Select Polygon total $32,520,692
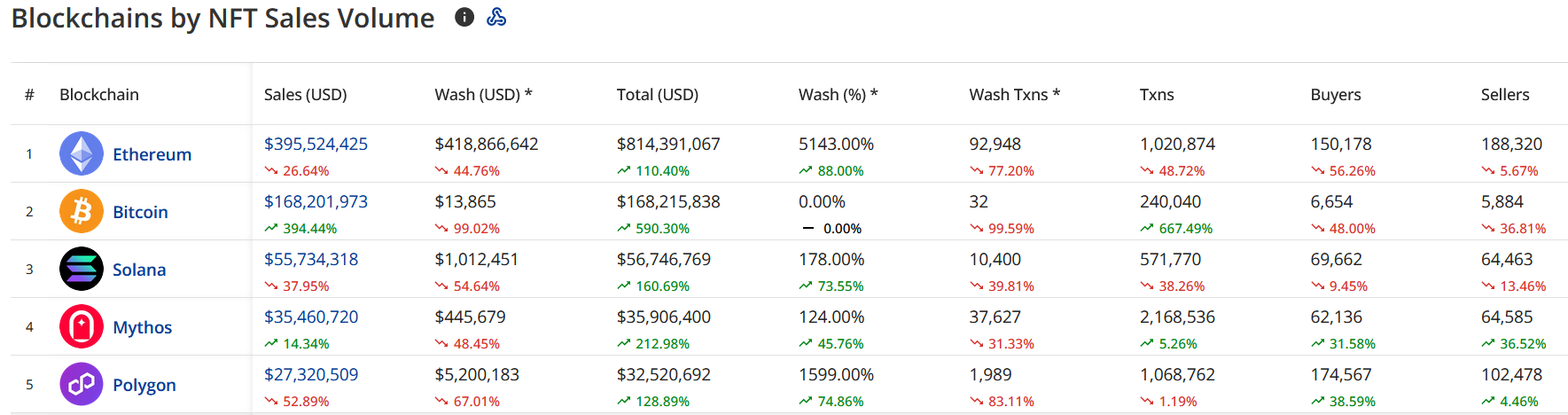Image resolution: width=1568 pixels, height=415 pixels. point(664,374)
